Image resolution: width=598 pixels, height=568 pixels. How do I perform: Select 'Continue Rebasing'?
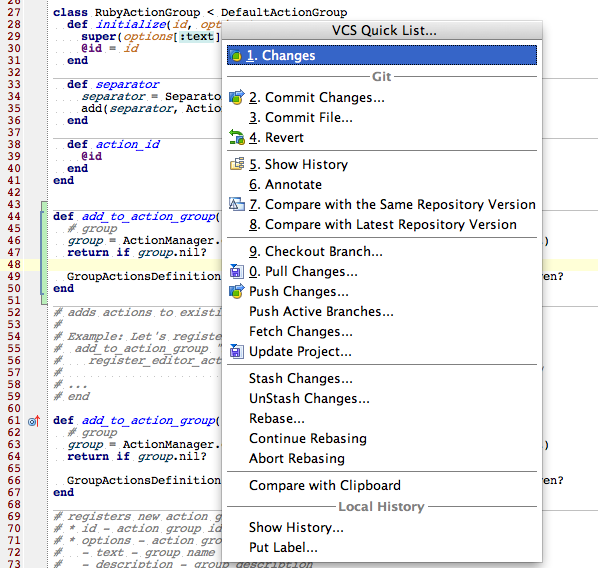point(308,439)
